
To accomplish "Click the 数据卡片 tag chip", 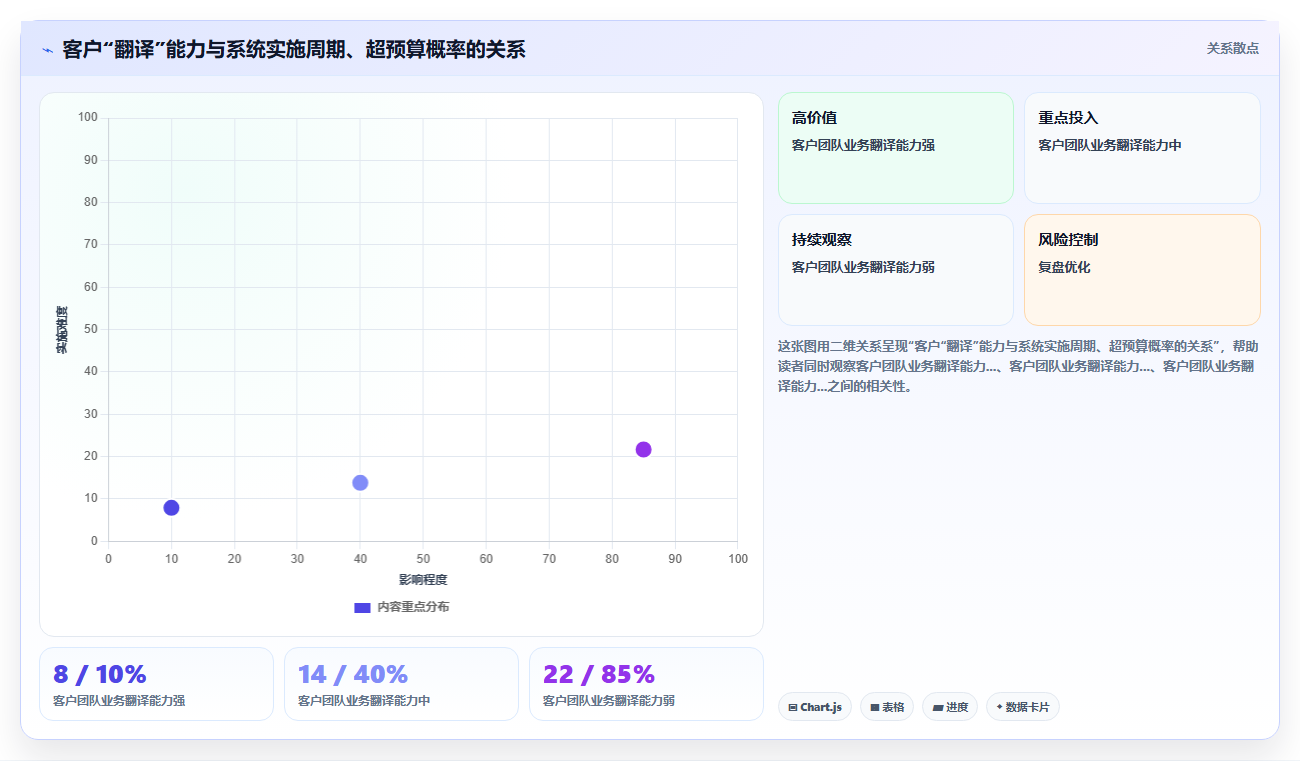I will (x=1022, y=707).
